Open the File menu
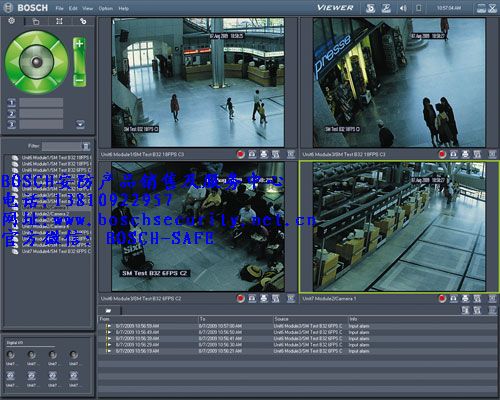The height and width of the screenshot is (400, 500). (59, 8)
